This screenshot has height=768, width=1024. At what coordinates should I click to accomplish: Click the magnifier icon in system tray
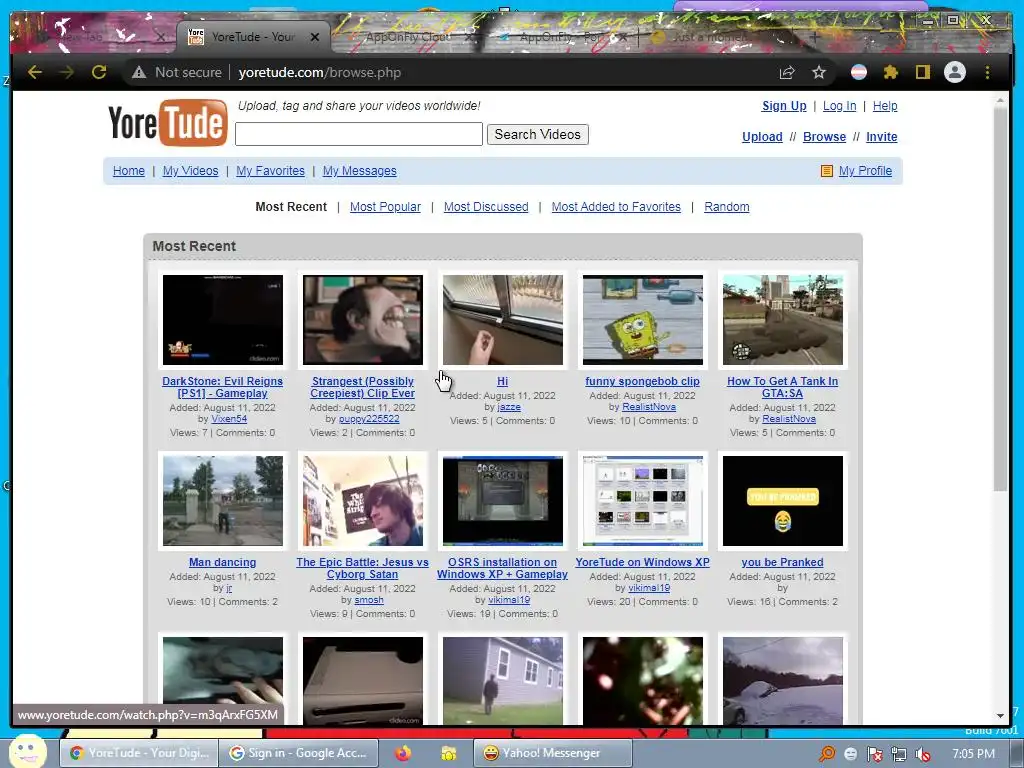827,754
